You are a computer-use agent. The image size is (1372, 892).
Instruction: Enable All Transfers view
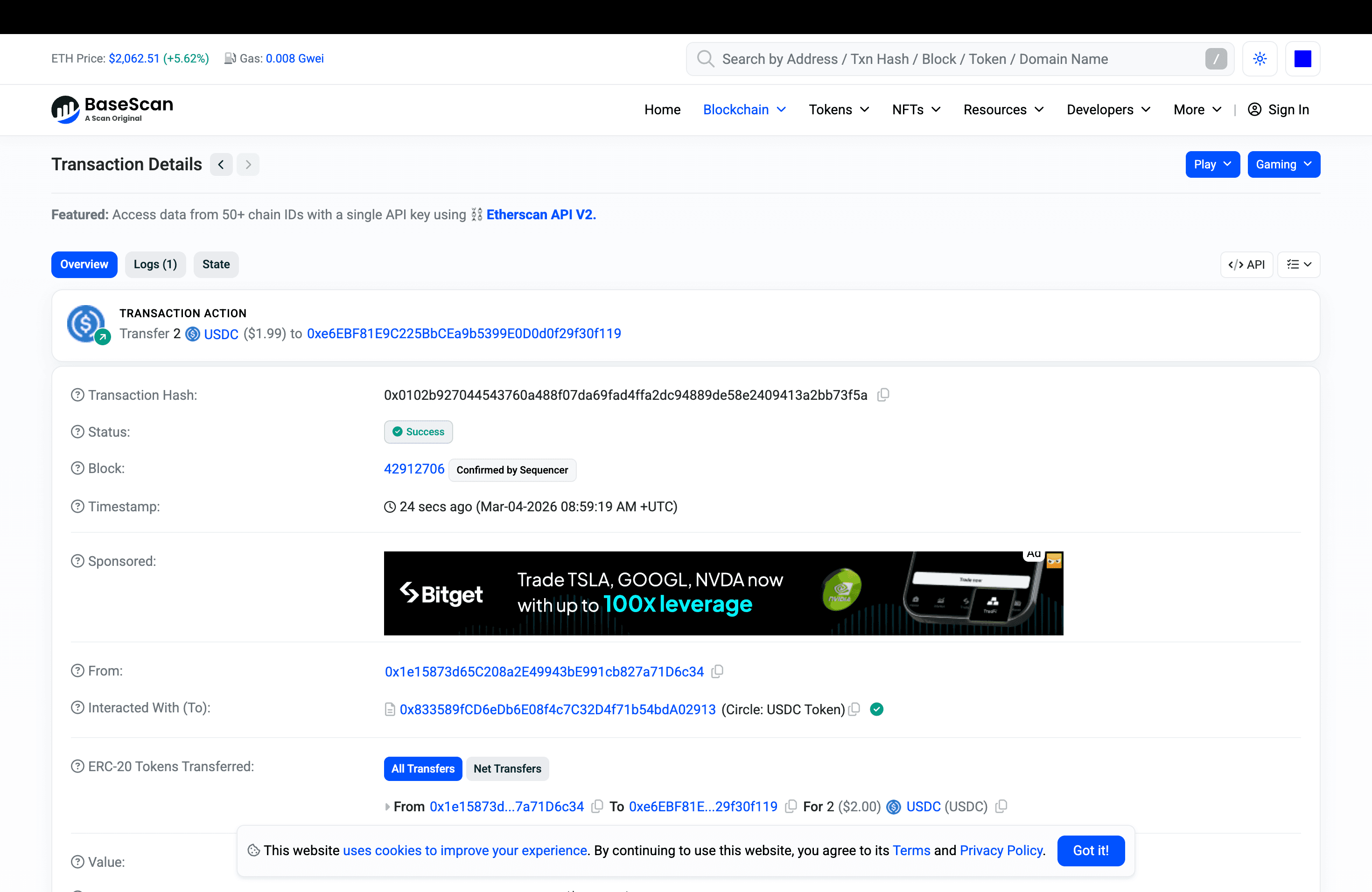pyautogui.click(x=422, y=769)
